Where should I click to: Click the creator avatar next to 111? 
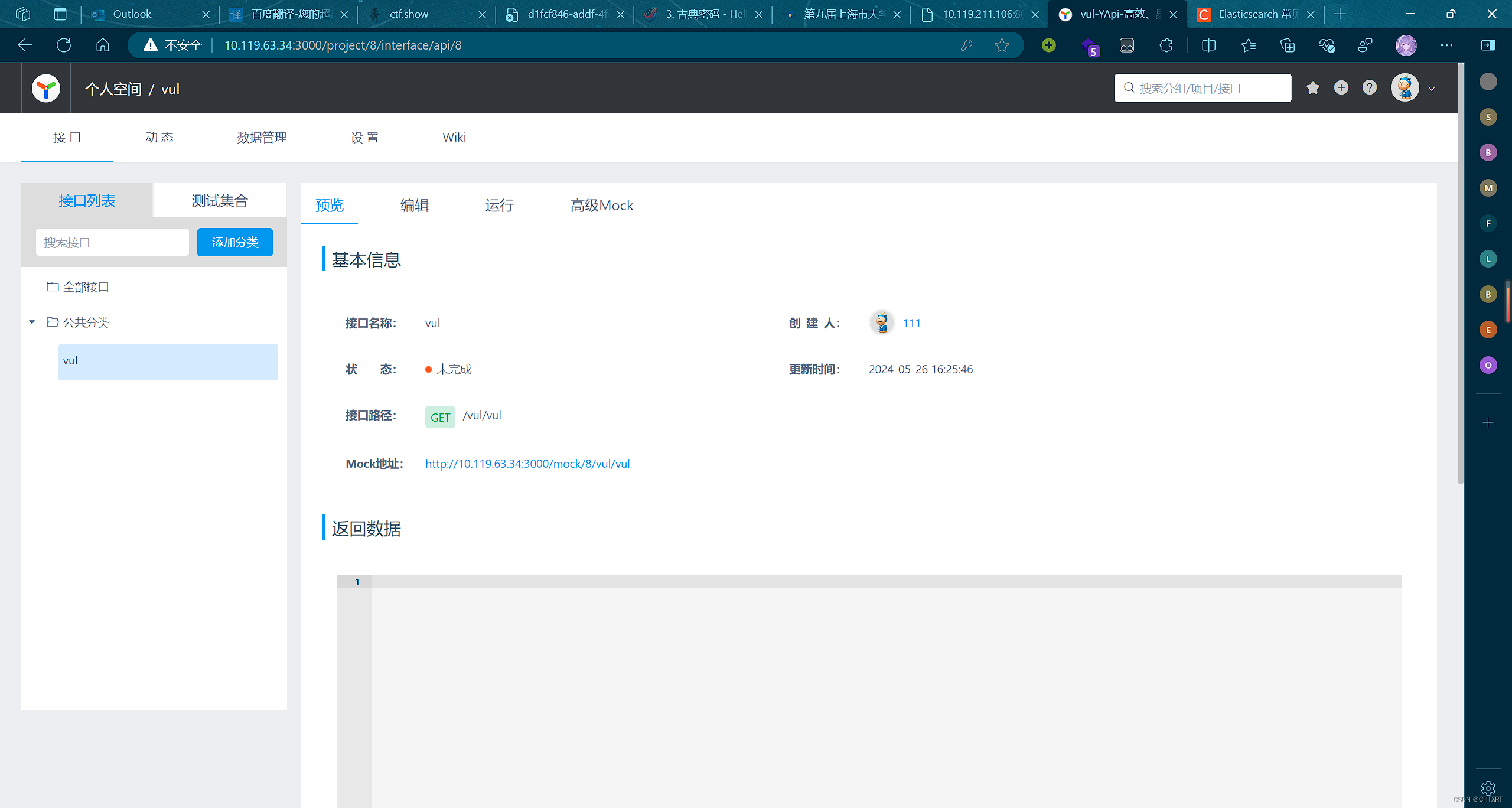point(882,322)
